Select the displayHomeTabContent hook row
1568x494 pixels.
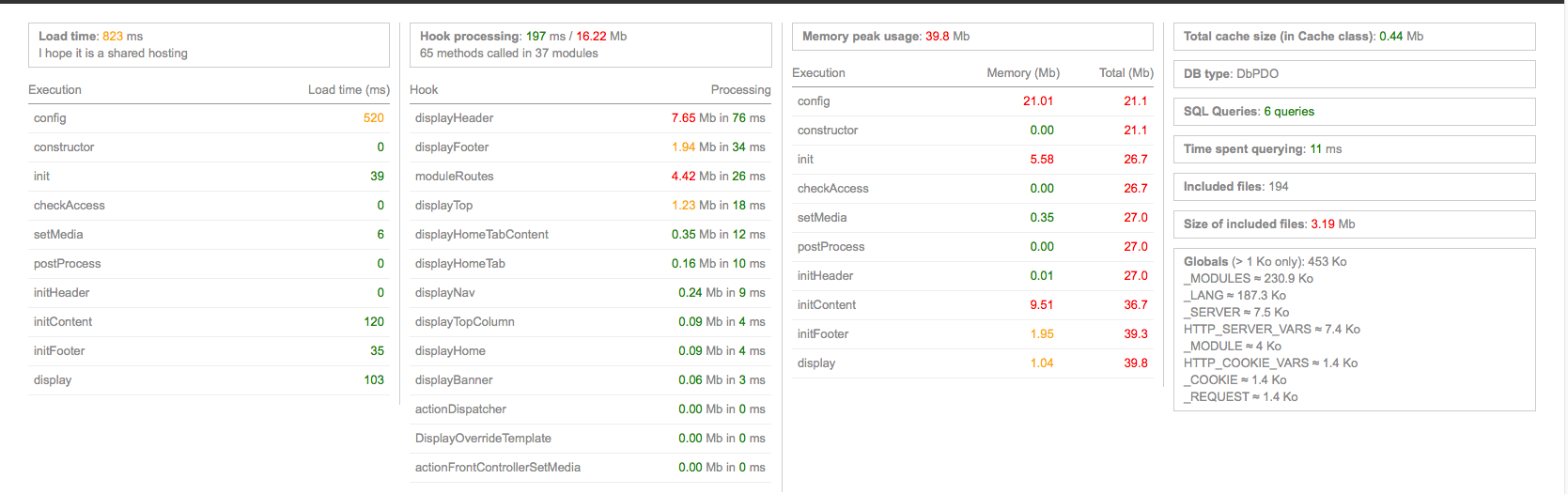(590, 235)
